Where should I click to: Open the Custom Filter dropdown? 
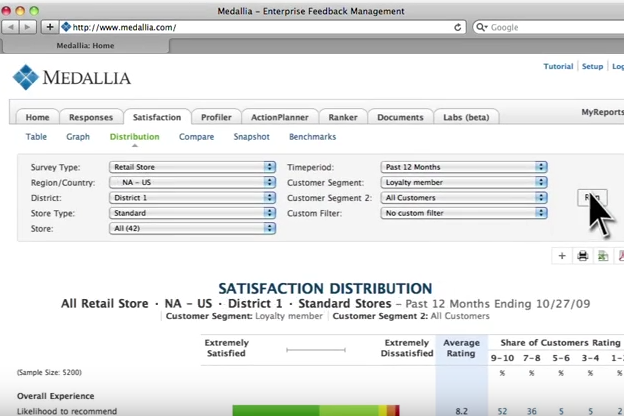click(x=464, y=213)
